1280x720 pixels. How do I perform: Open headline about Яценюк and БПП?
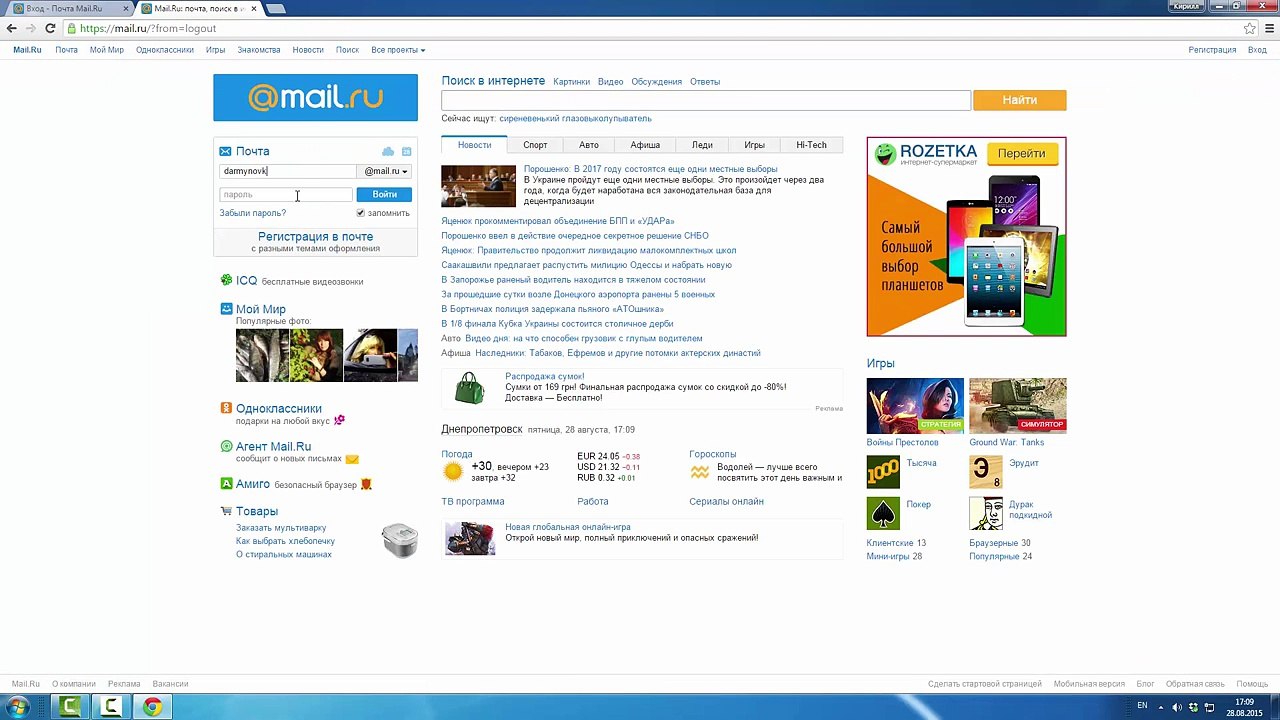click(558, 221)
